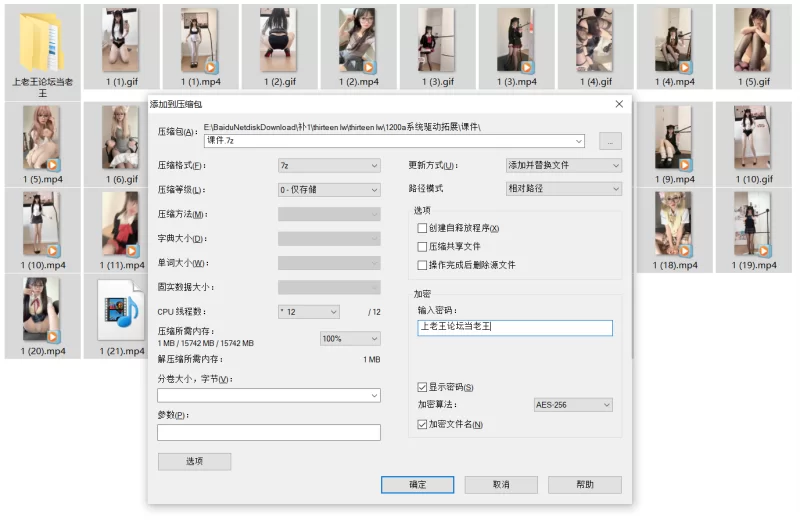The height and width of the screenshot is (522, 800).
Task: Click the 1 (1).gif file thumbnail
Action: 121,42
